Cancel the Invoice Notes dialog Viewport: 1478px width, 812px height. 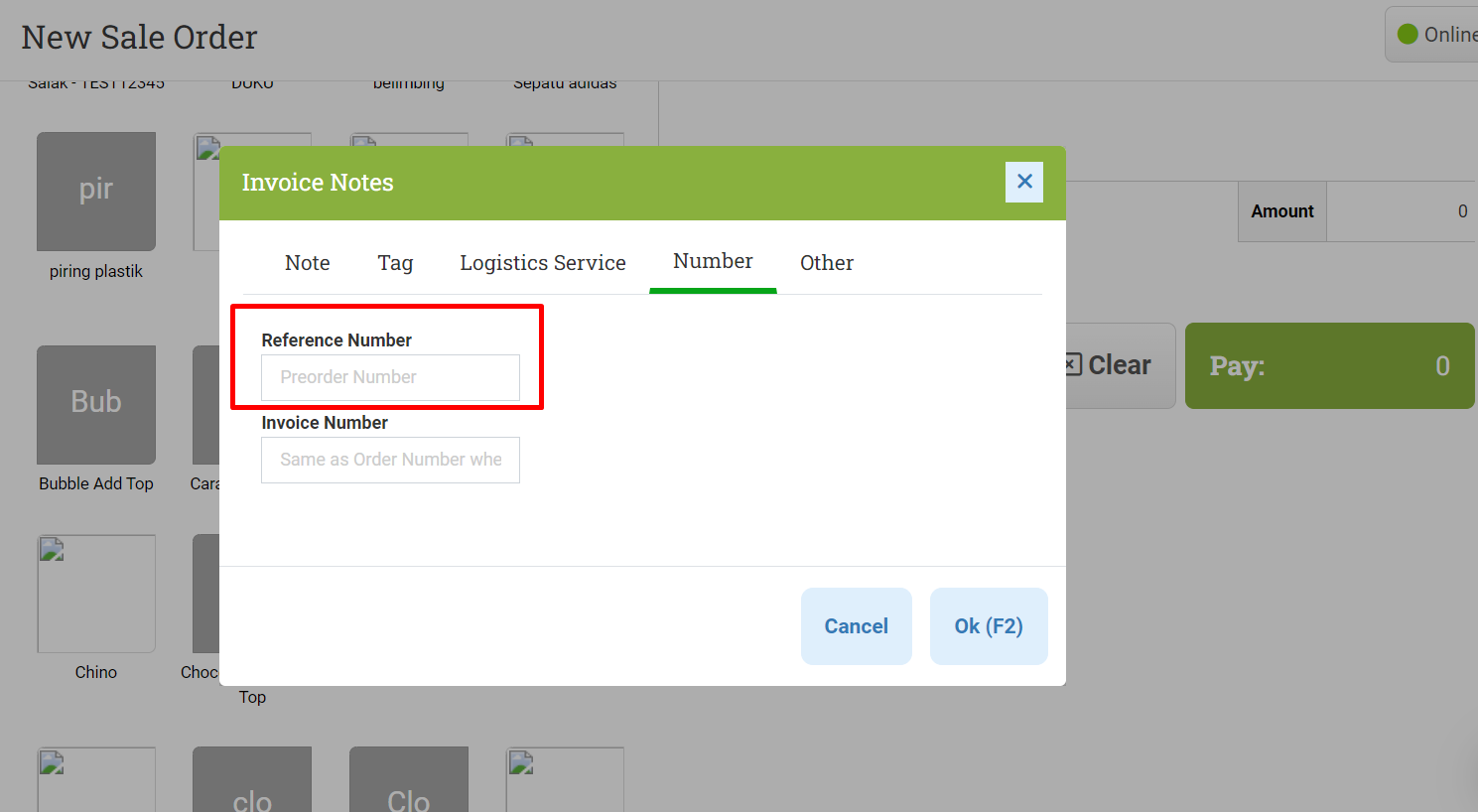pyautogui.click(x=857, y=626)
